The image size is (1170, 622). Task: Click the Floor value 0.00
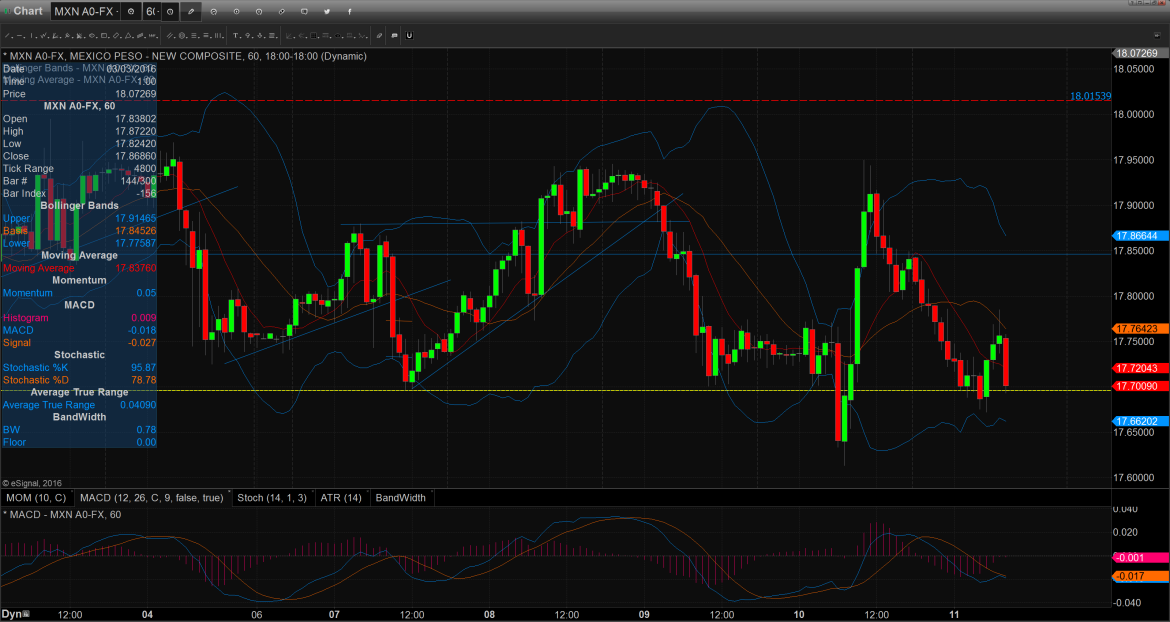click(146, 442)
